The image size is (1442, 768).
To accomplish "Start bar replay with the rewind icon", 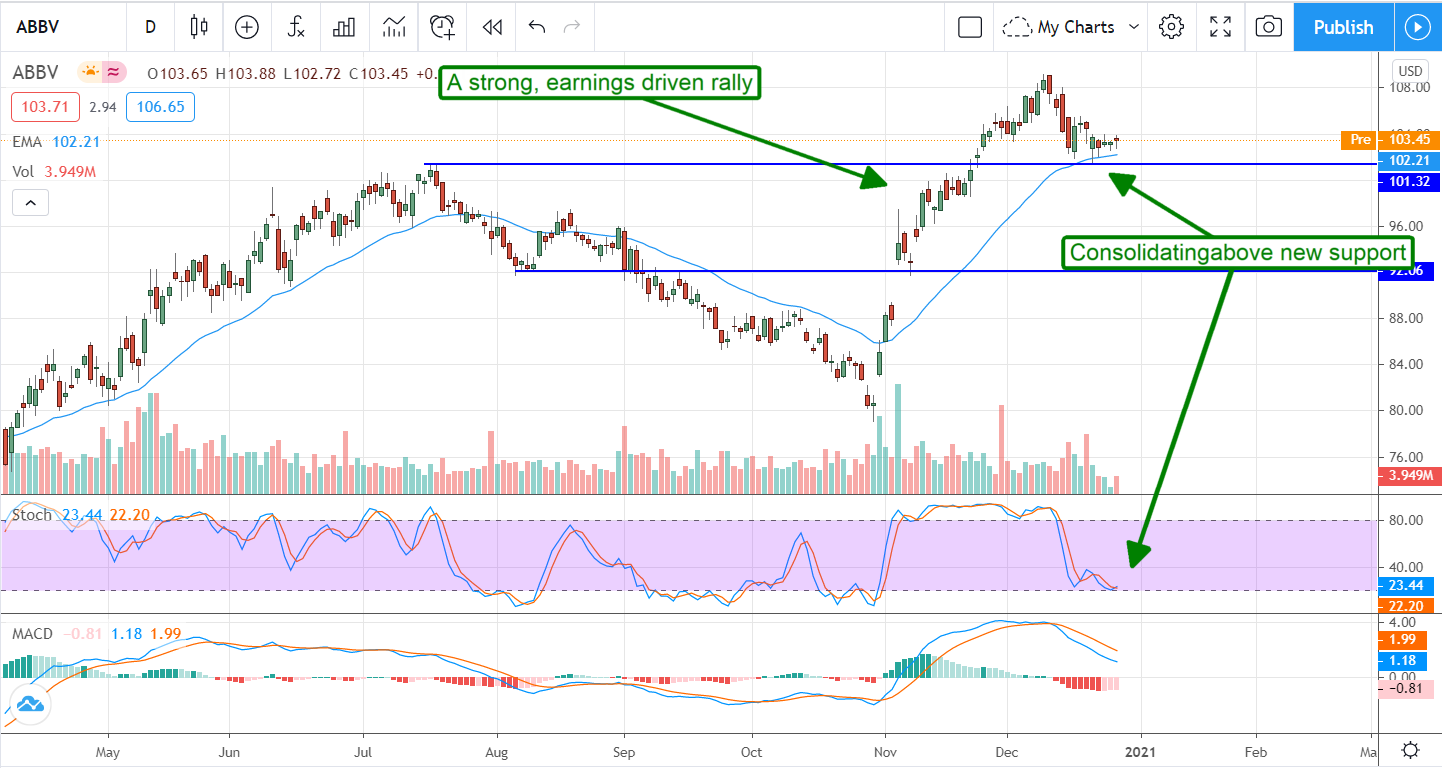I will pyautogui.click(x=491, y=27).
